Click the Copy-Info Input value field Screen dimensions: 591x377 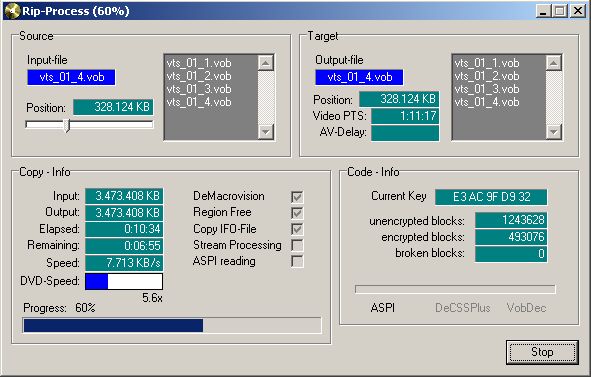click(124, 196)
